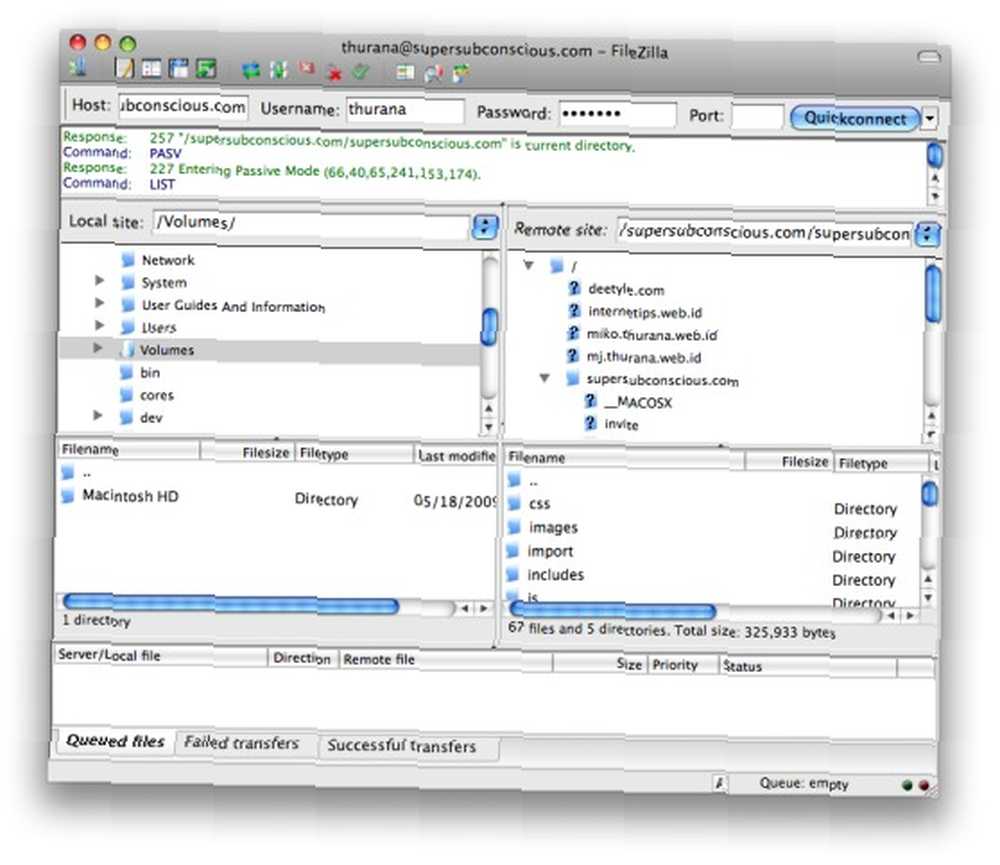Toggle processing of the transfer queue
Image resolution: width=1000 pixels, height=865 pixels.
[279, 70]
